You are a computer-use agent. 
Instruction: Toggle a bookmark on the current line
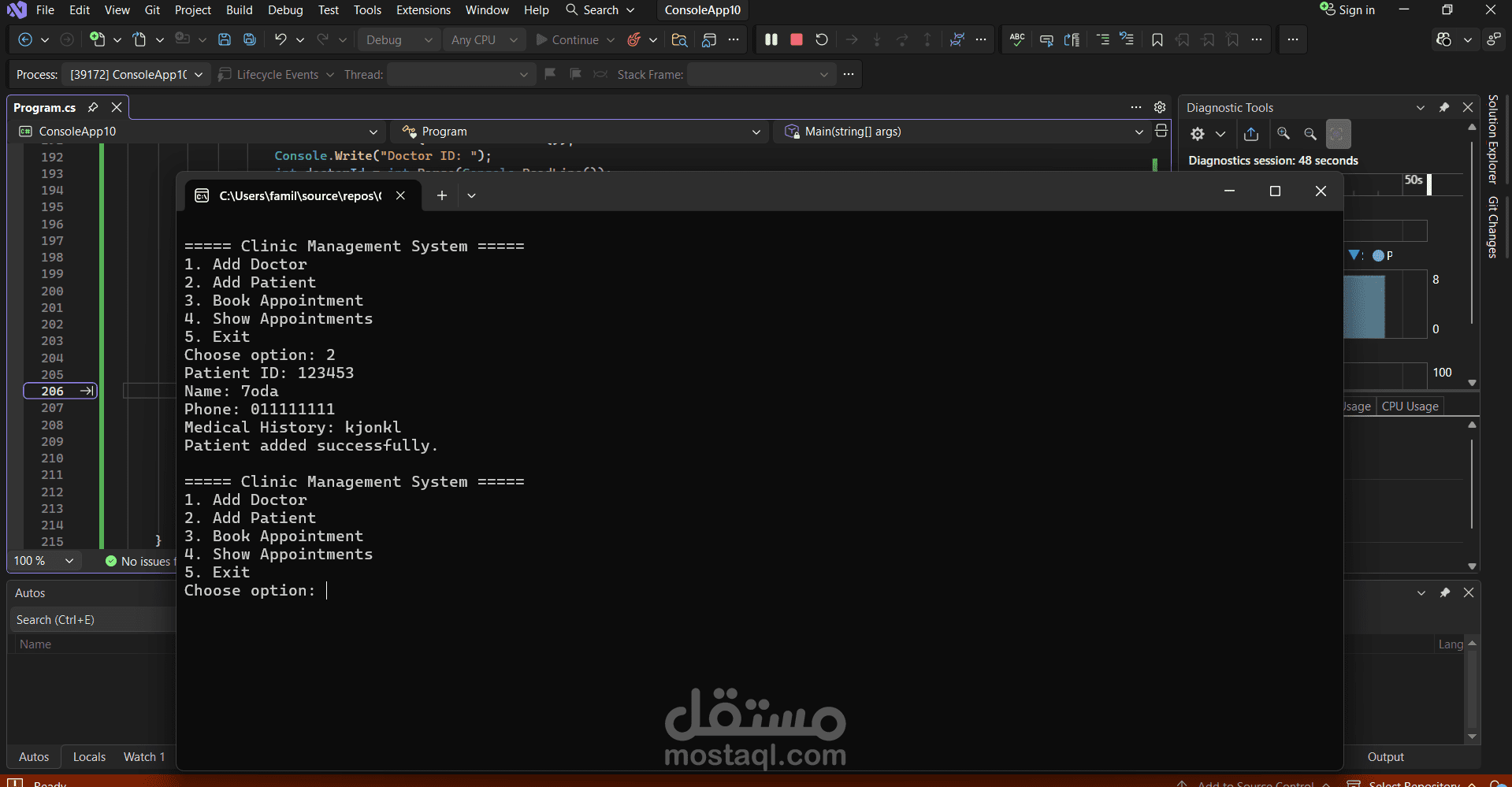coord(1157,39)
